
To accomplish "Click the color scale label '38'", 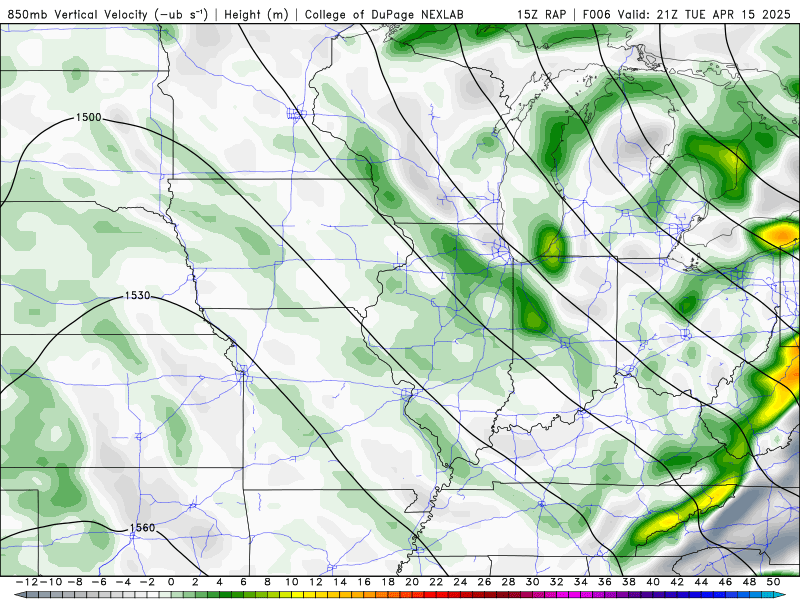I will (x=629, y=582).
